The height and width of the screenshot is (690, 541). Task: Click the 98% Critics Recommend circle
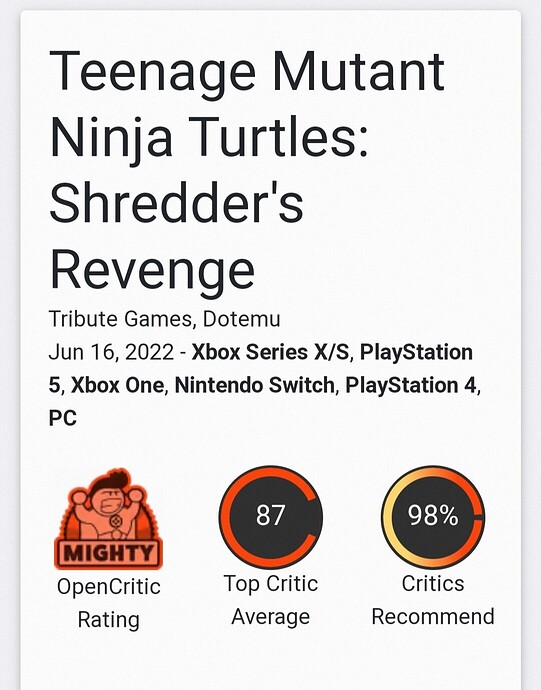[433, 517]
